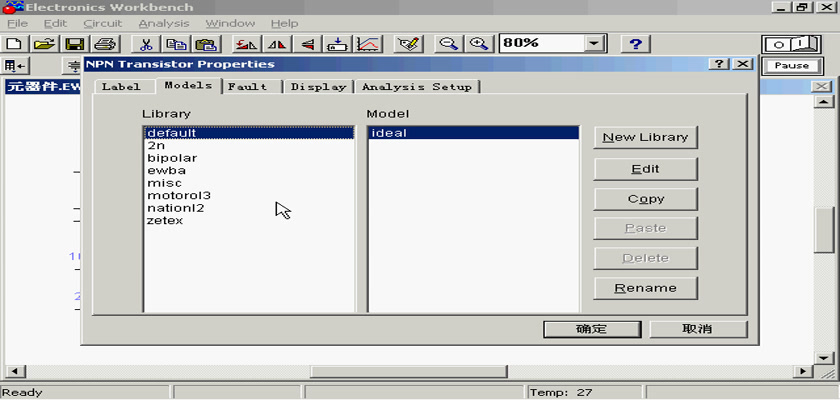Toggle the simulation power switch
The width and height of the screenshot is (840, 400).
click(791, 44)
